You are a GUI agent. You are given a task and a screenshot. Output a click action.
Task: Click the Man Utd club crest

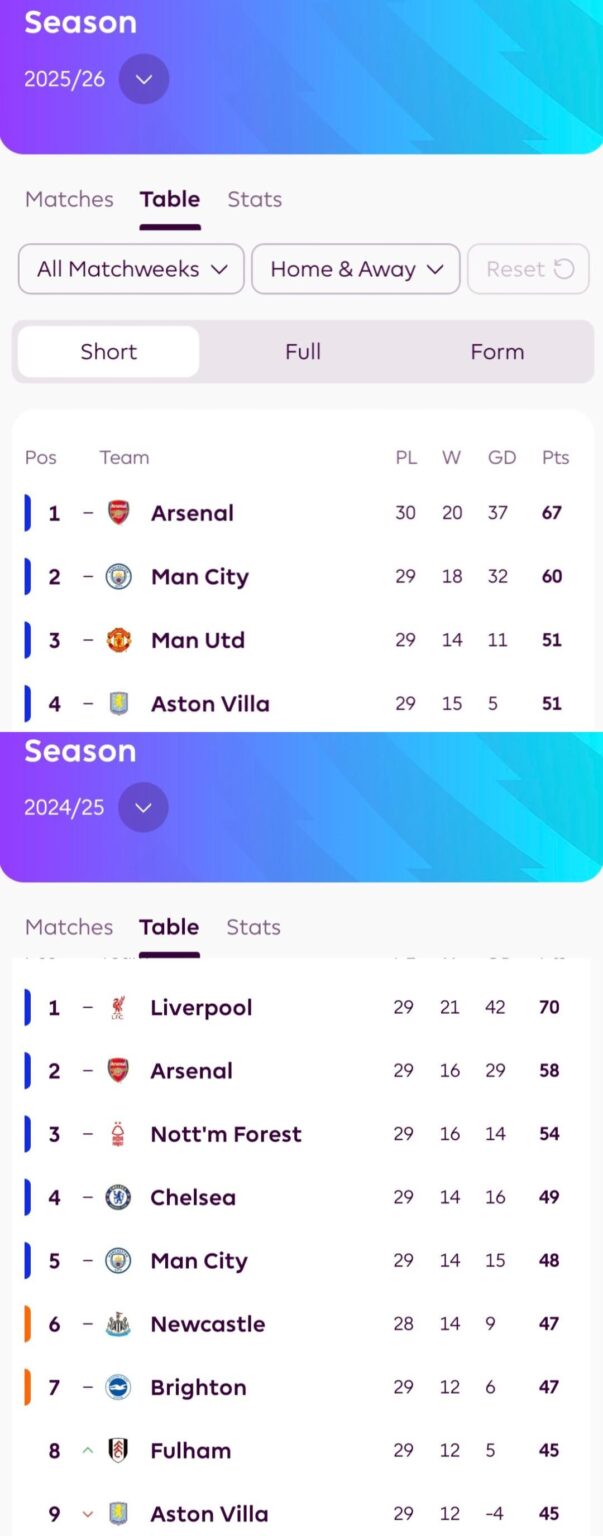point(117,640)
